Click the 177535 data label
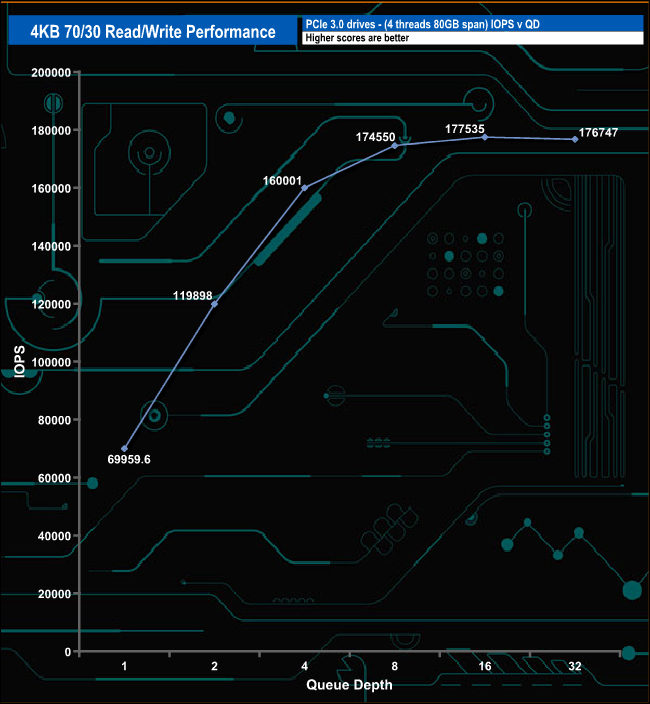The image size is (650, 704). tap(465, 129)
